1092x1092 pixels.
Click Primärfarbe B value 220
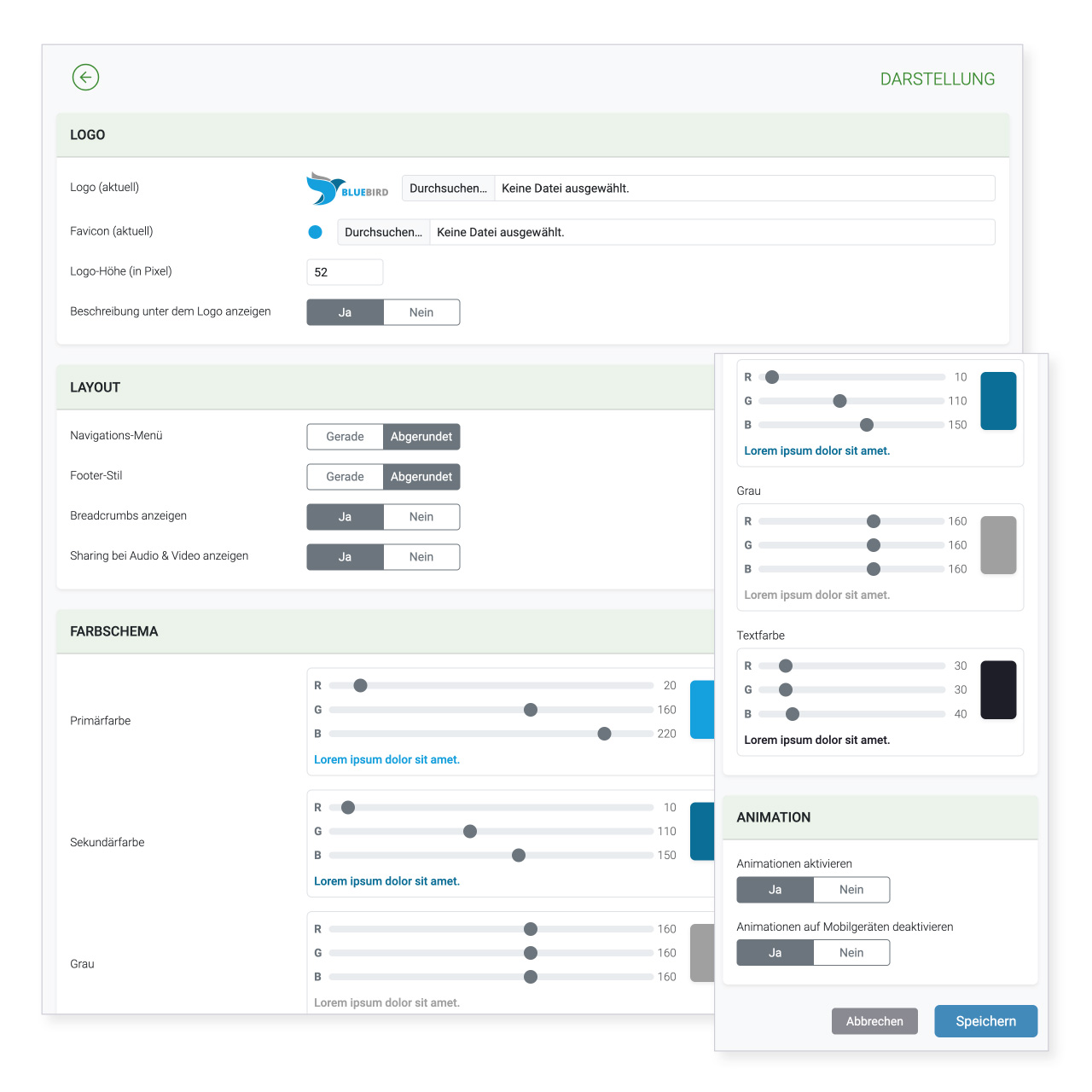(666, 734)
